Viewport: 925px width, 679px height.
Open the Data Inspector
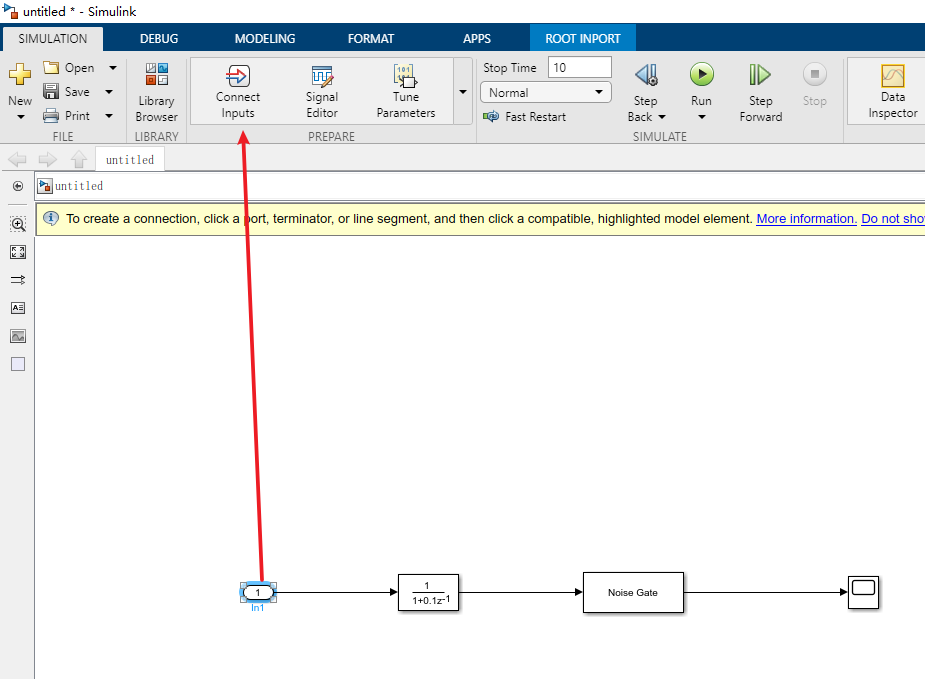coord(893,91)
